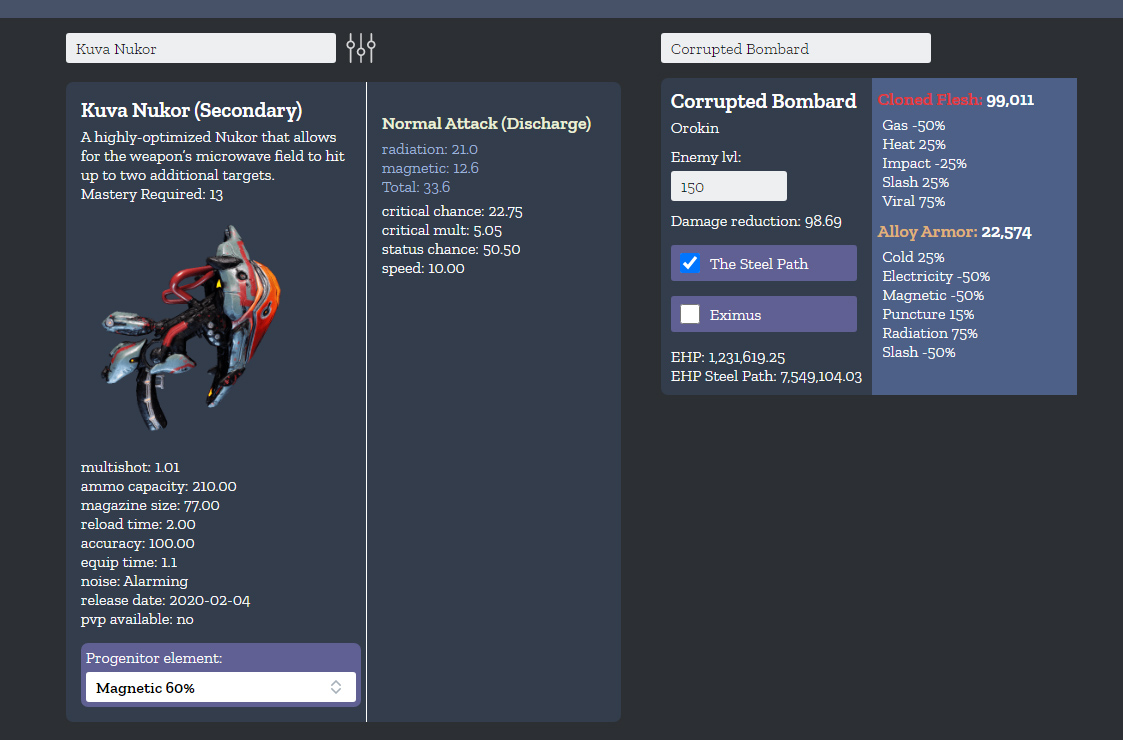Click 'Damage reduction: 98.69' value
1123x740 pixels.
[756, 221]
